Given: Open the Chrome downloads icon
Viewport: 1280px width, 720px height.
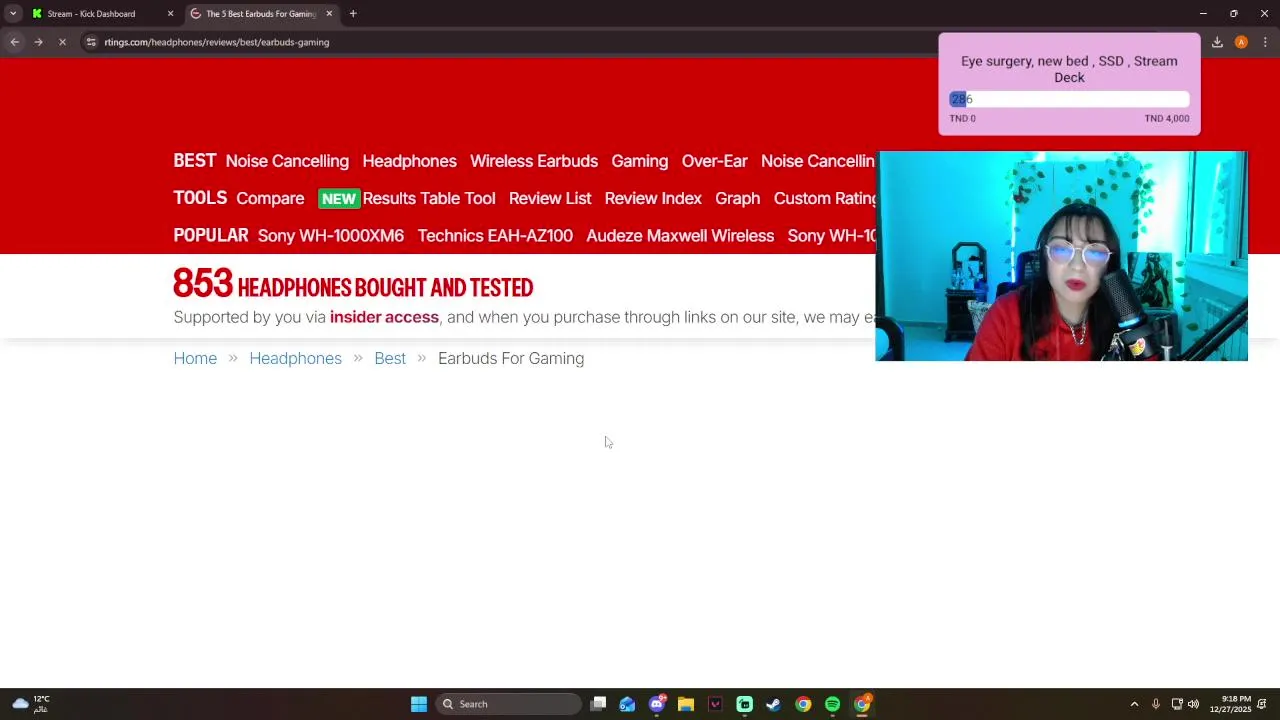Looking at the screenshot, I should (x=1217, y=42).
